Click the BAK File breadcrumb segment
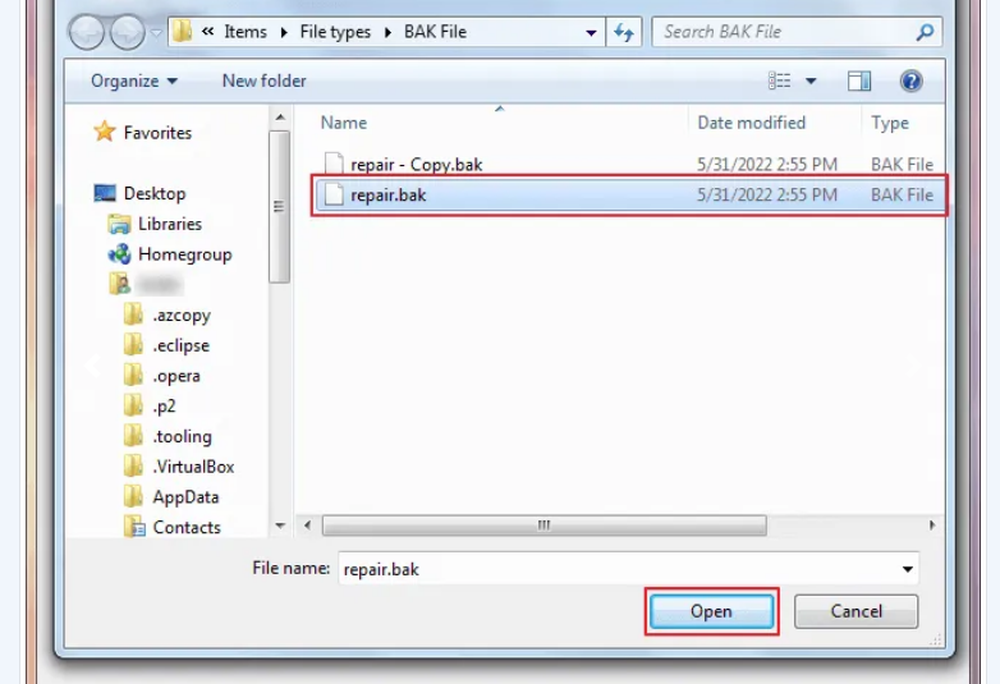 [435, 32]
